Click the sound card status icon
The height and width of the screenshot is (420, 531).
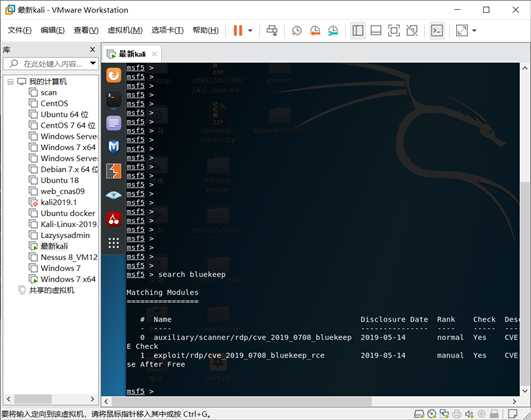pyautogui.click(x=469, y=414)
